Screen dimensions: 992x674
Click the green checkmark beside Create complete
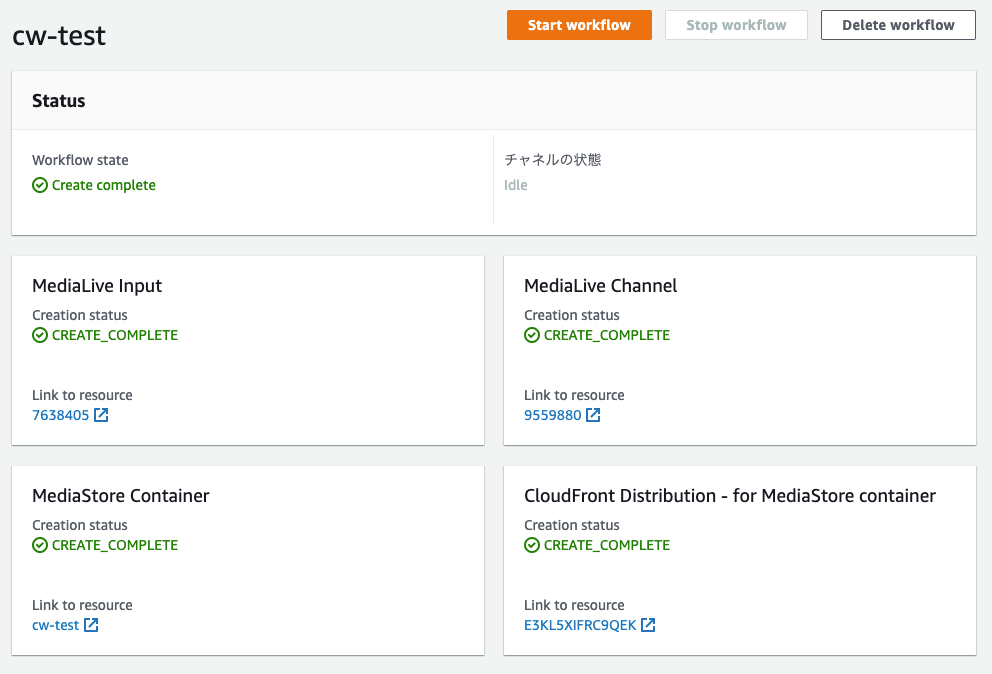point(40,185)
